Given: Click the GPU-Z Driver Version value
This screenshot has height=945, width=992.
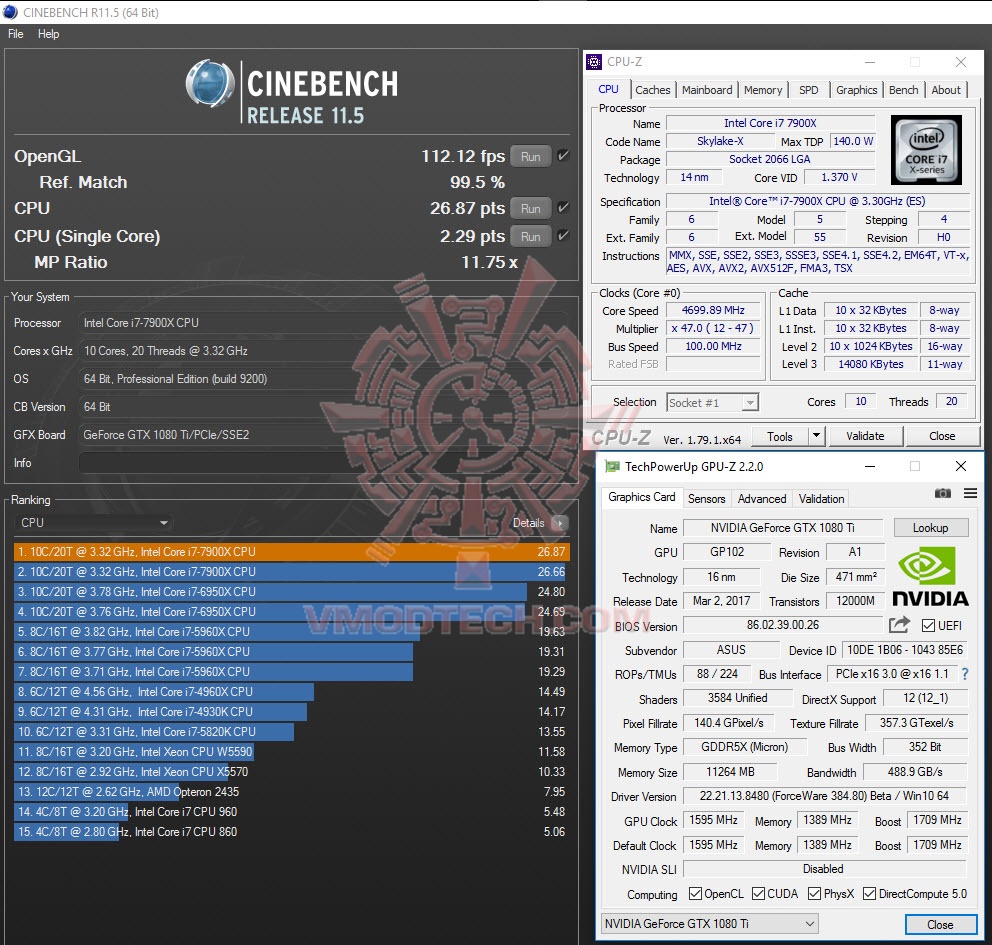Looking at the screenshot, I should tap(824, 796).
